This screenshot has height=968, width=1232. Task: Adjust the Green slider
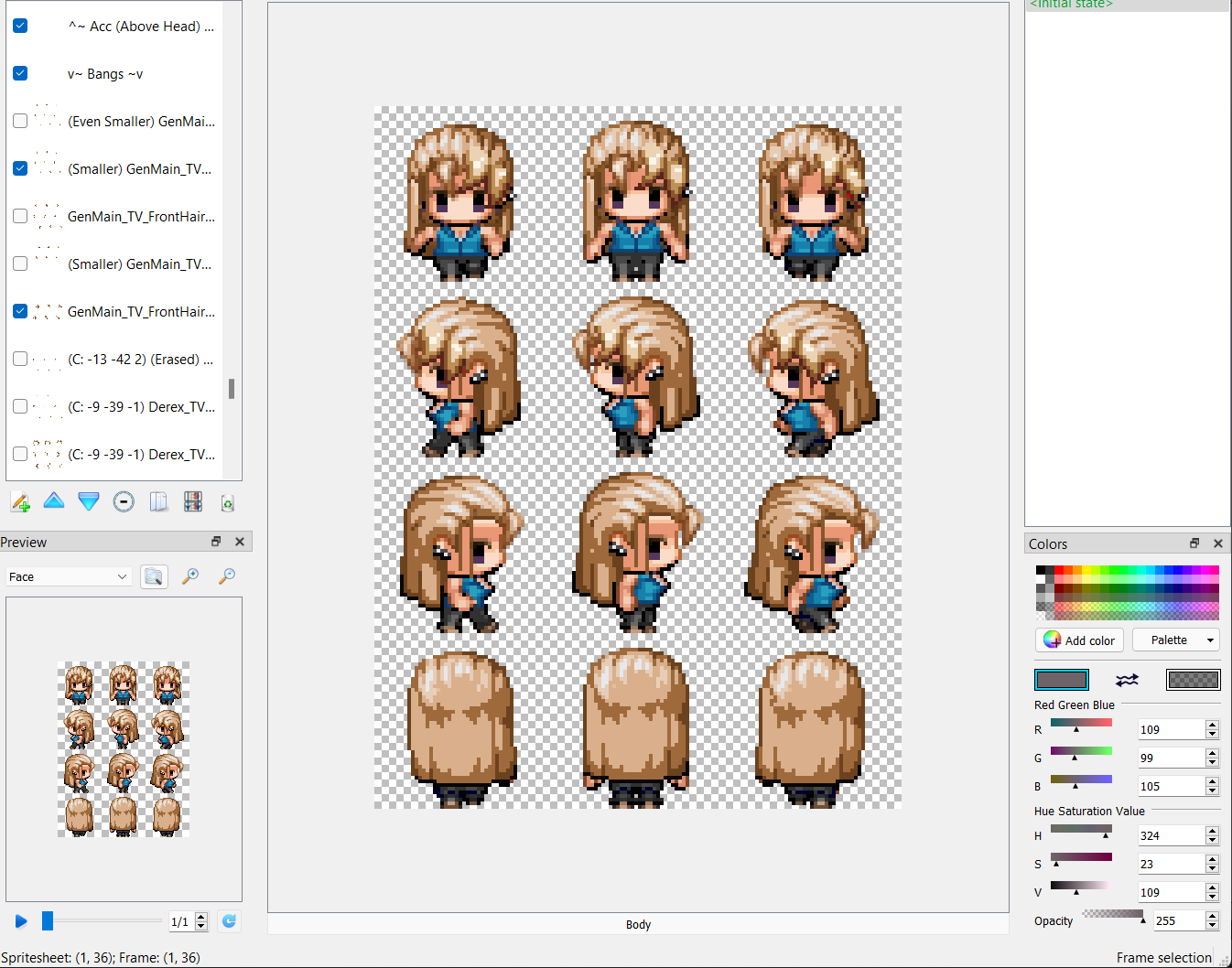click(1081, 753)
